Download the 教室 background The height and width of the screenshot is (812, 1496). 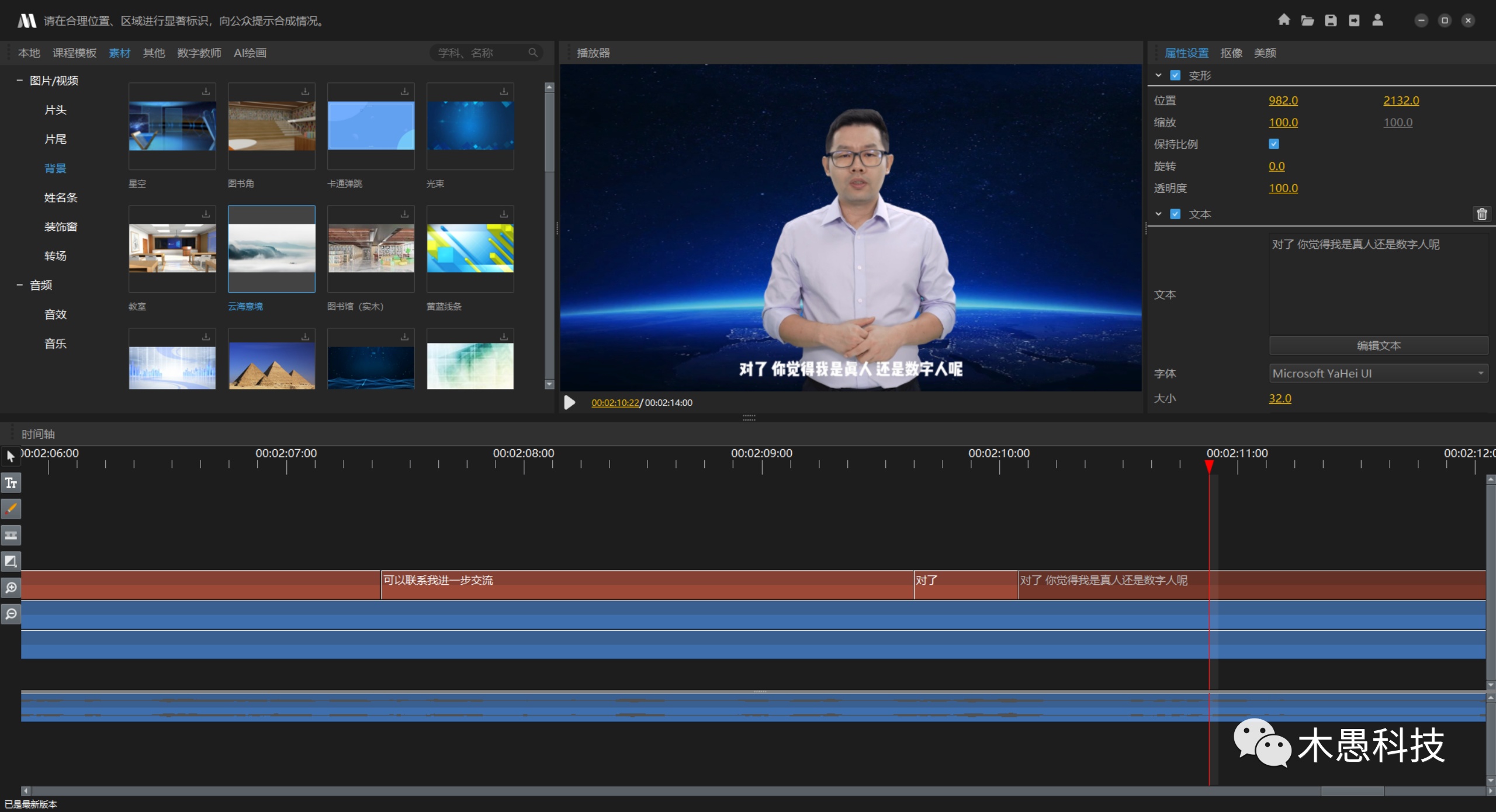(206, 214)
